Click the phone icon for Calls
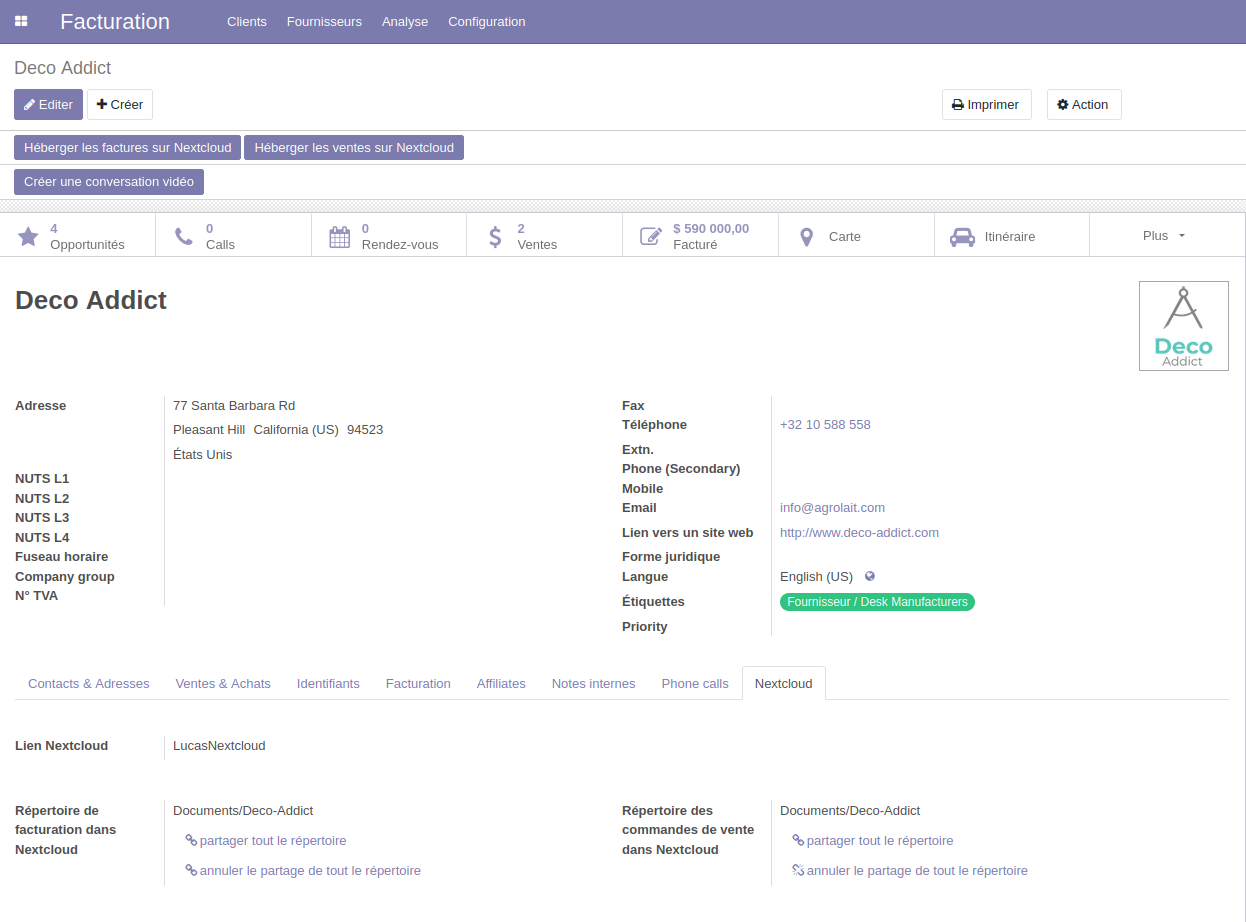Viewport: 1246px width, 922px height. coord(184,237)
